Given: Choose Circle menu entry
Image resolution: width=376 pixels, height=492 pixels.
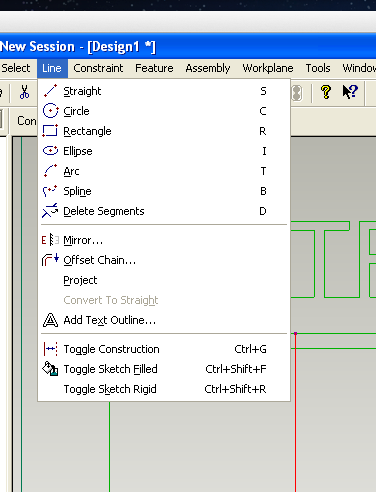Looking at the screenshot, I should pos(164,111).
